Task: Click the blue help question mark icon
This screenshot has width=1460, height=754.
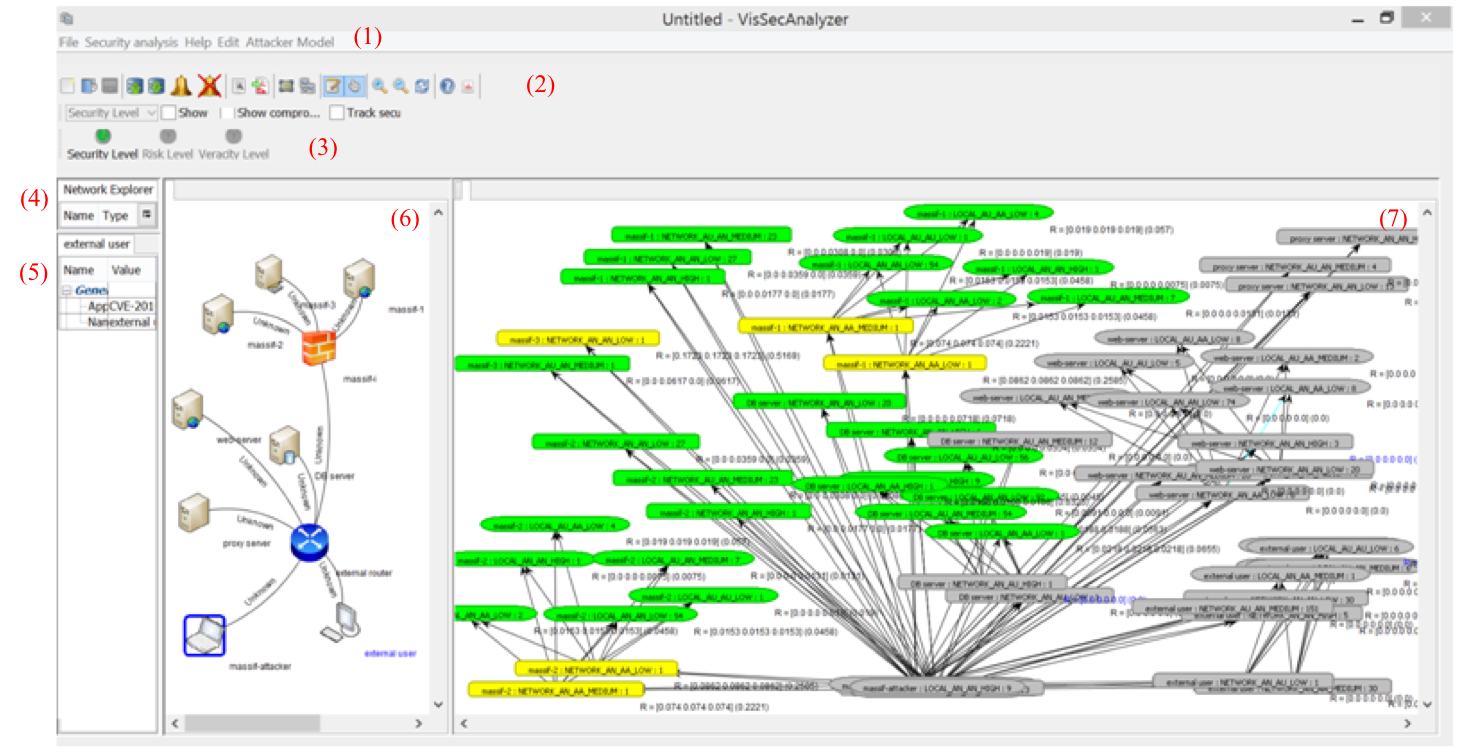Action: click(448, 86)
